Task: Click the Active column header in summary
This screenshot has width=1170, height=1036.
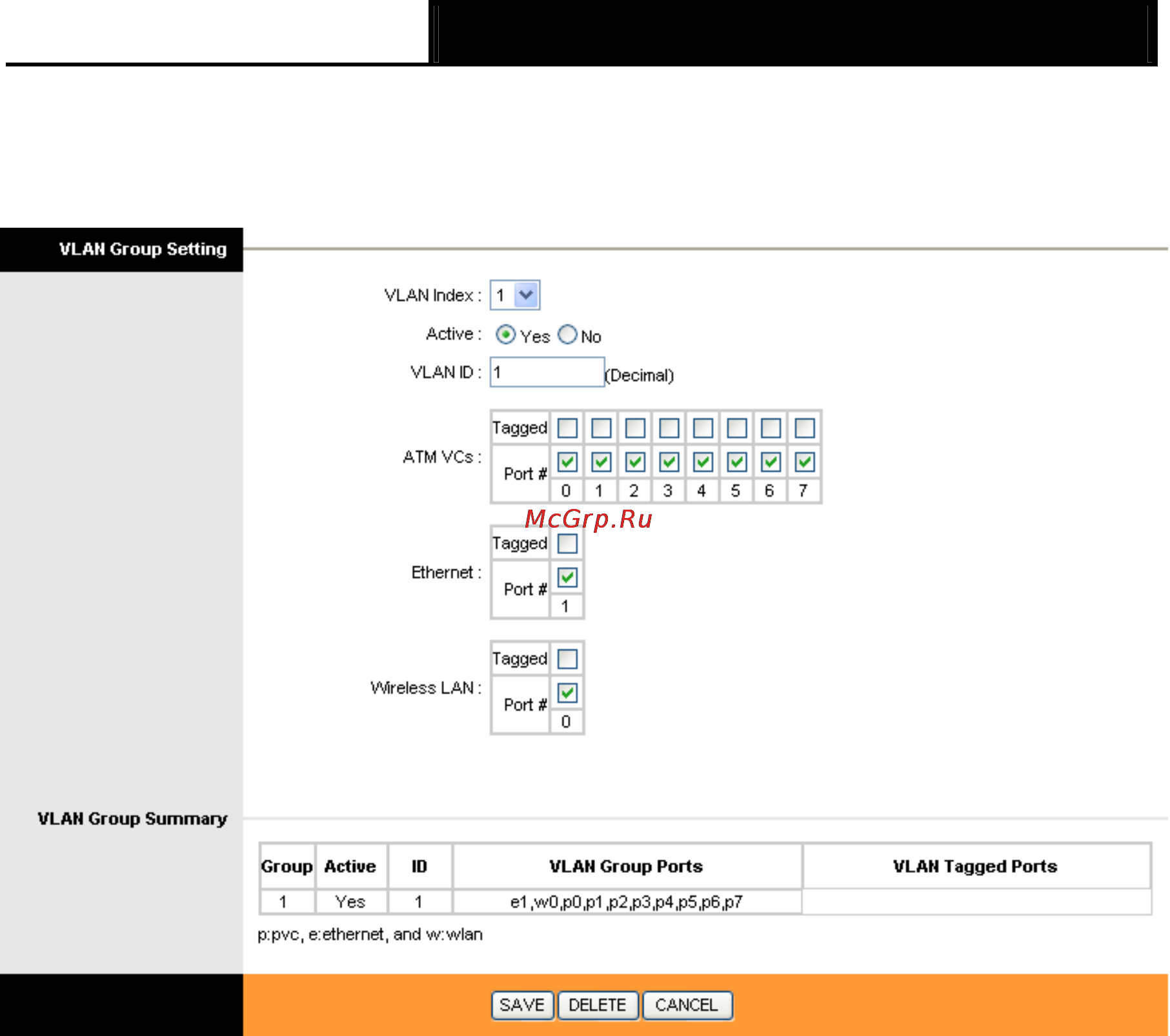Action: 350,866
